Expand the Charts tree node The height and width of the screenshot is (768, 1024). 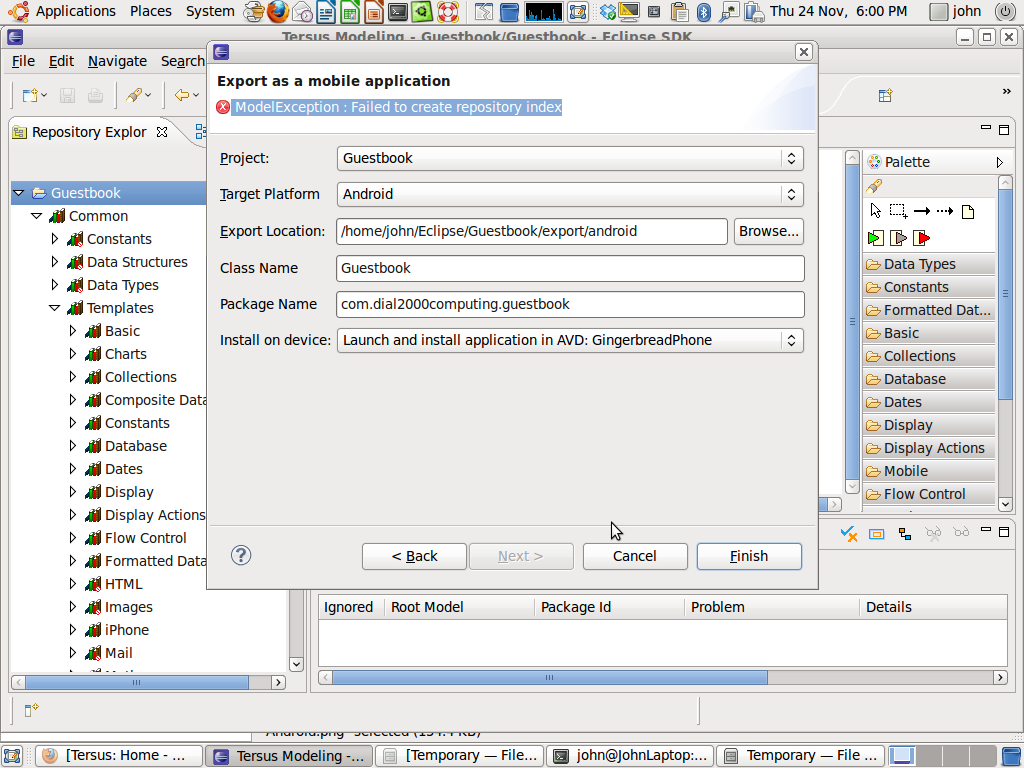click(73, 354)
